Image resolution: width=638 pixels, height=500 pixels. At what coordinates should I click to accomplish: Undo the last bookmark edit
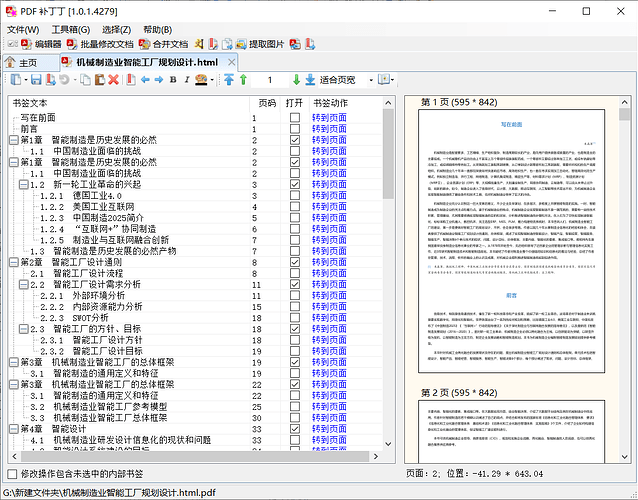click(x=64, y=79)
